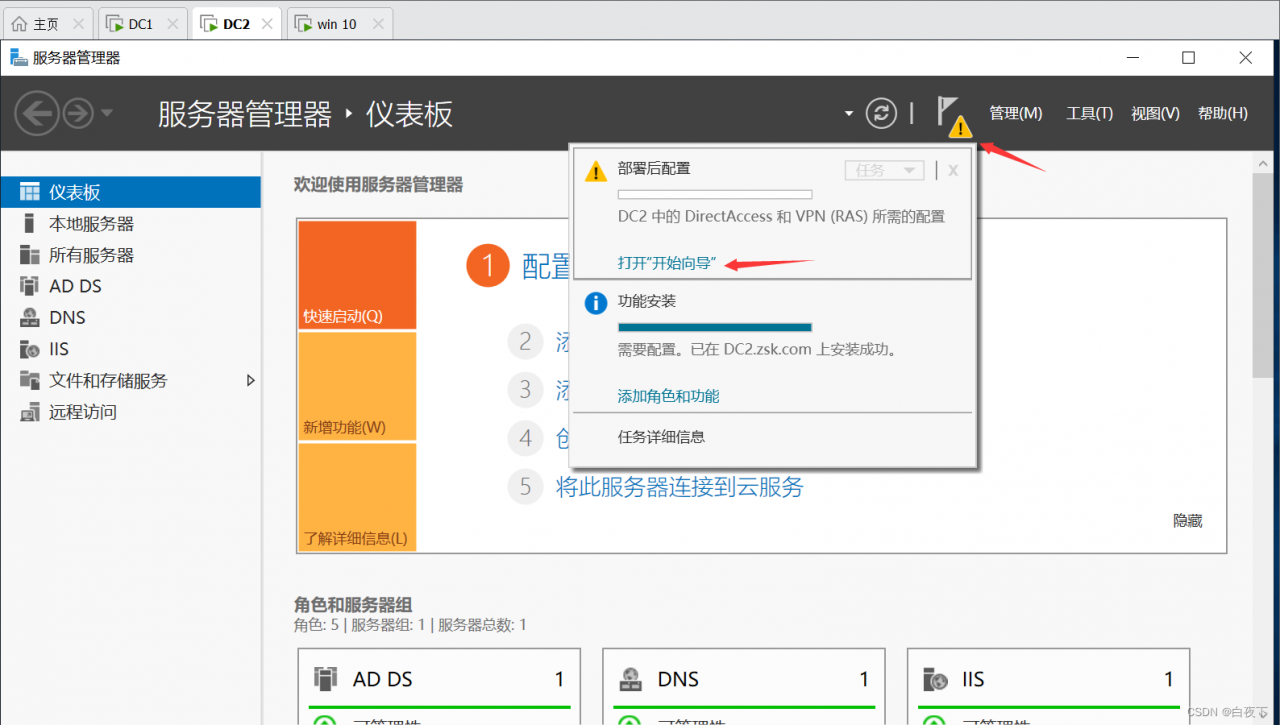Image resolution: width=1280 pixels, height=725 pixels.
Task: Open the AD DS role tile header
Action: point(441,679)
